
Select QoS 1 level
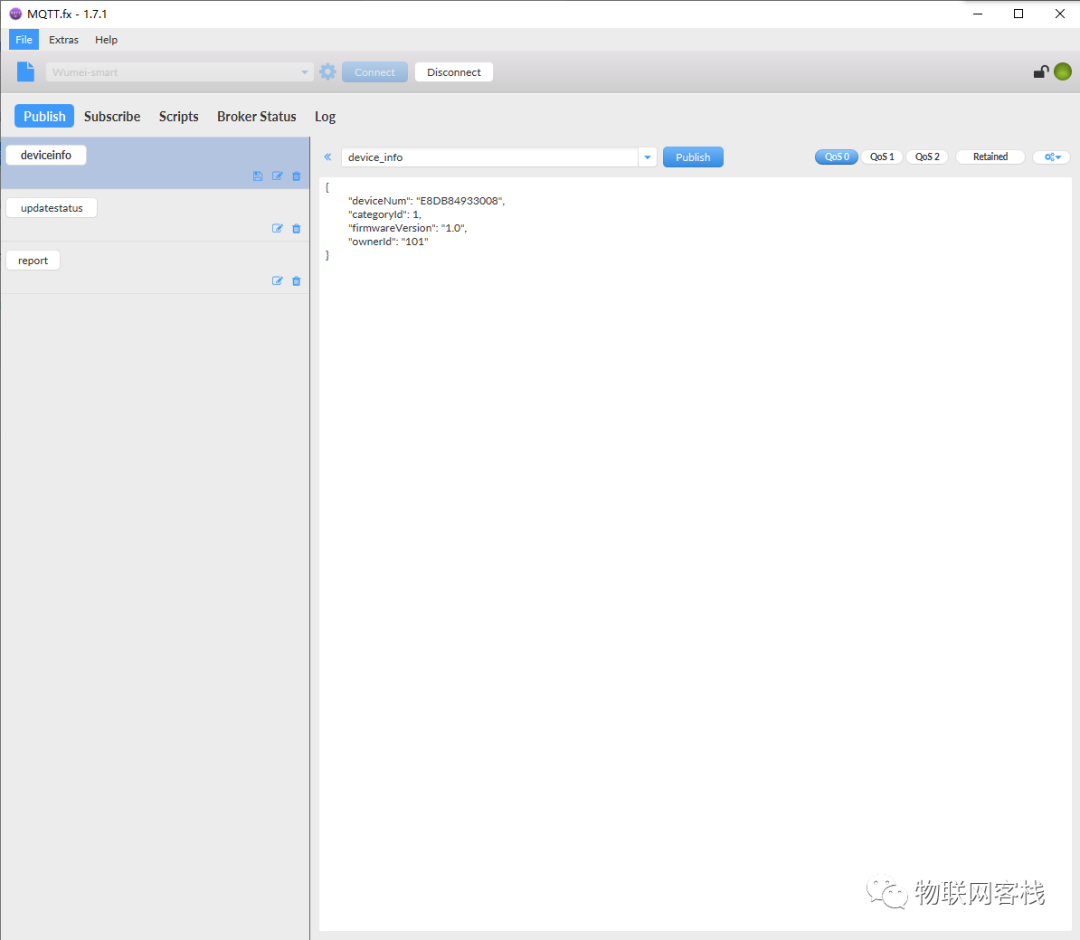pyautogui.click(x=882, y=157)
